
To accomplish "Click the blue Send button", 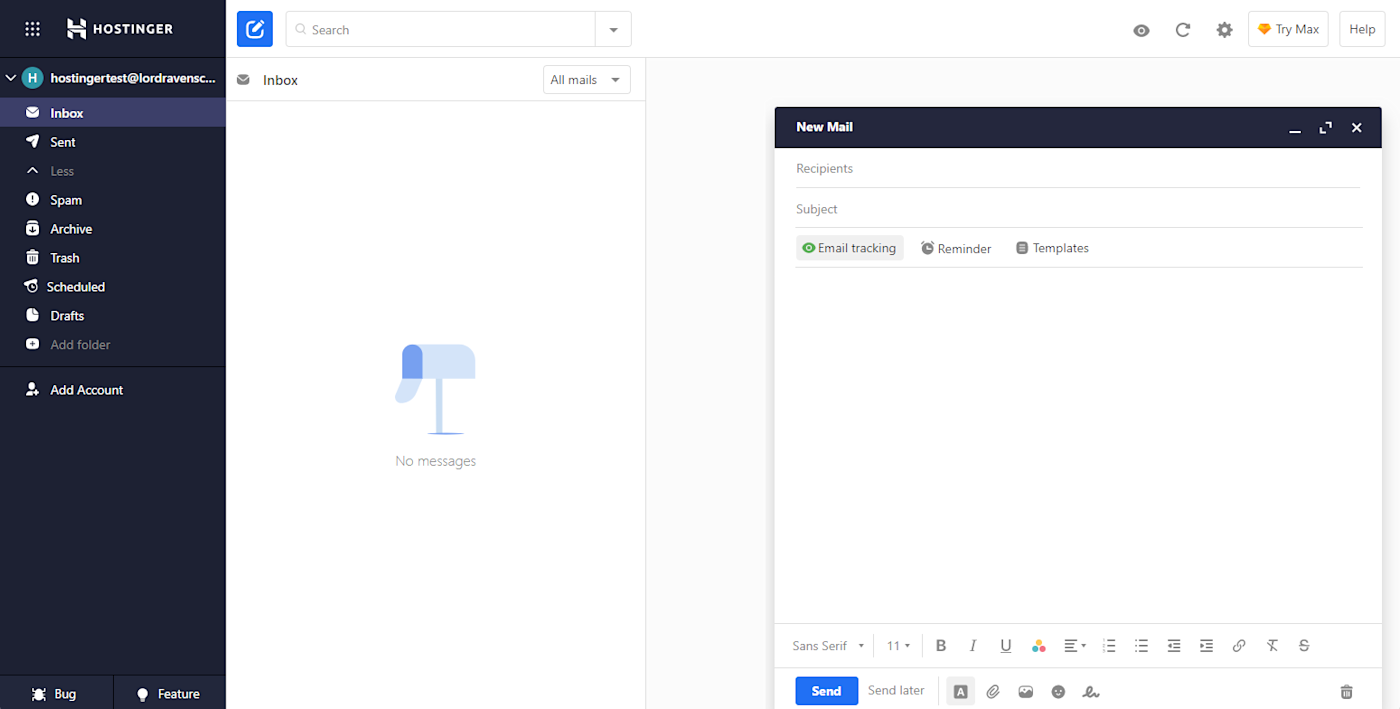I will [x=827, y=691].
